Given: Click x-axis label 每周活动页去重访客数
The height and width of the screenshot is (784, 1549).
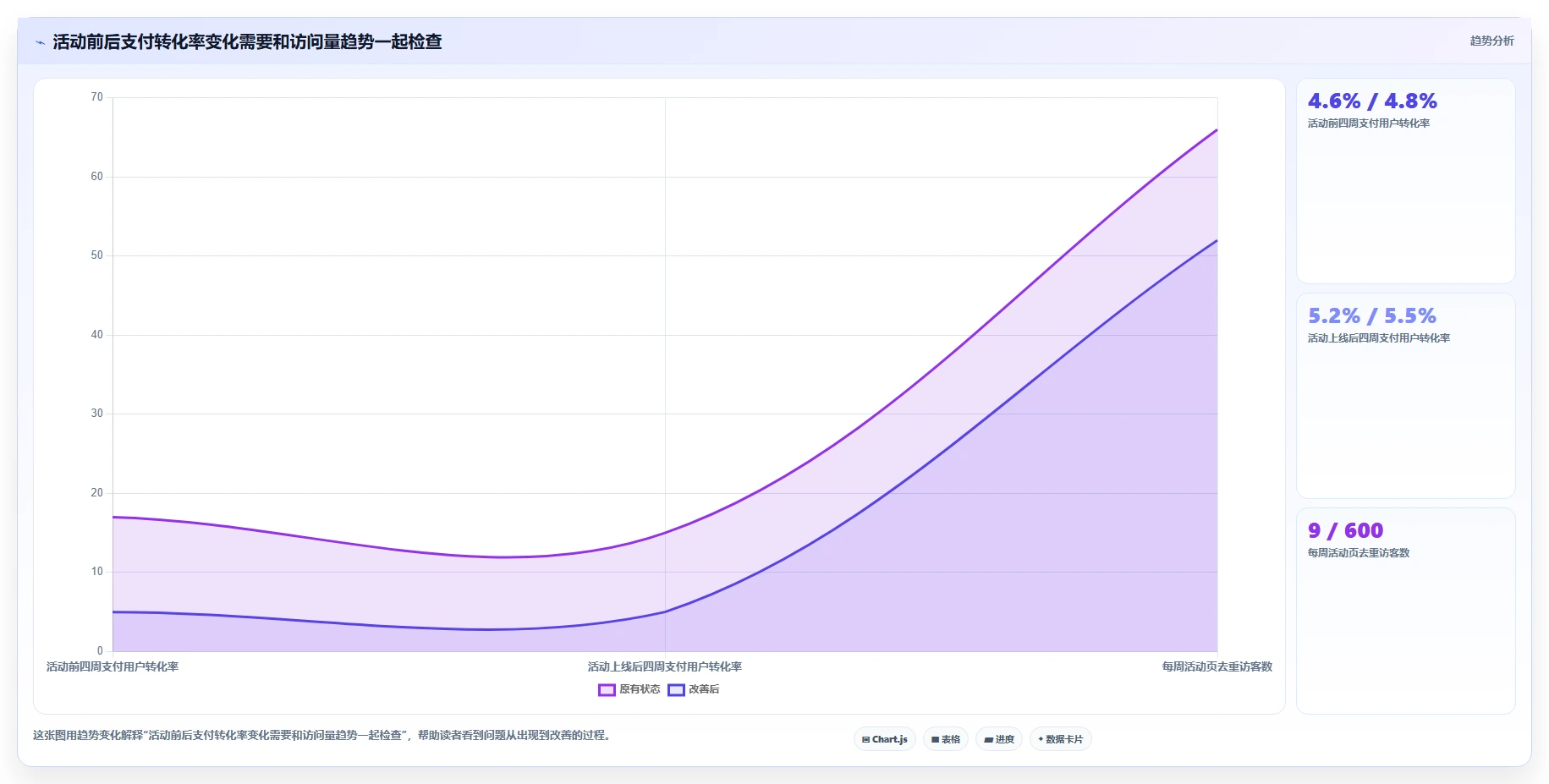Looking at the screenshot, I should (x=1217, y=666).
